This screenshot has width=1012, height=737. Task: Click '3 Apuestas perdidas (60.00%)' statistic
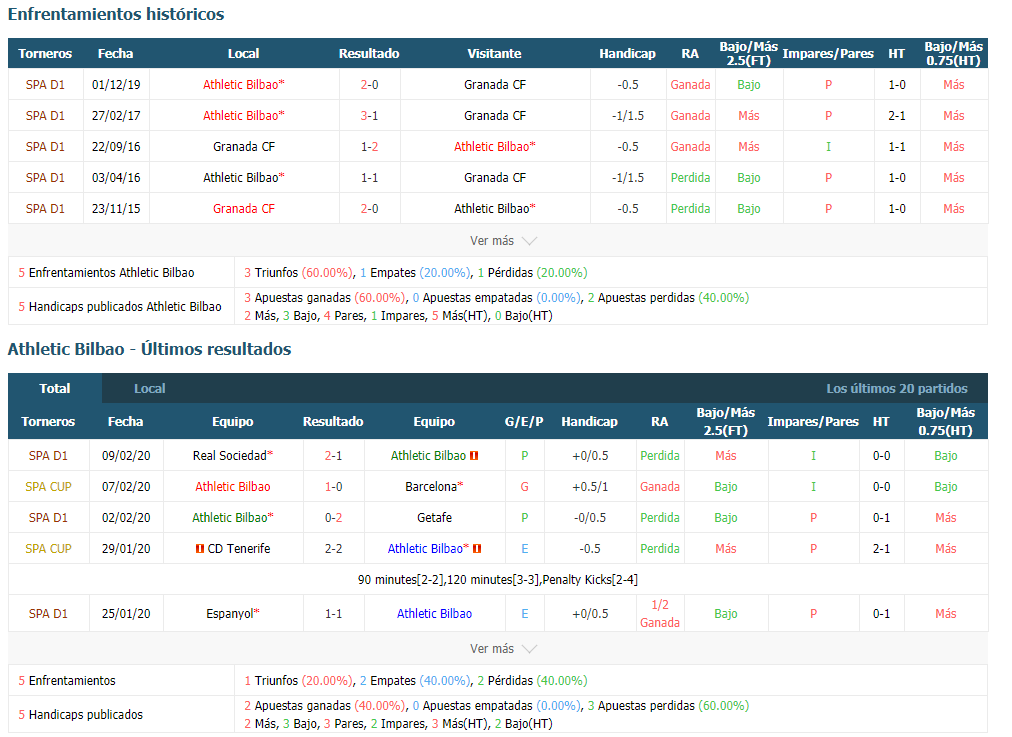click(669, 705)
